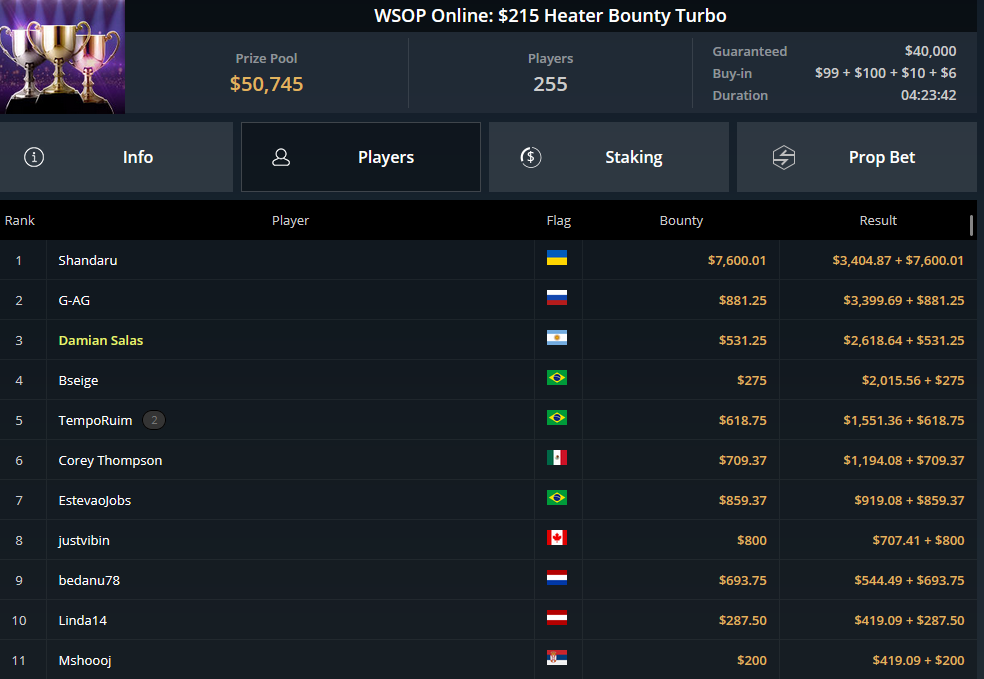This screenshot has height=679, width=984.
Task: Click Damian Salas's Argentina flag icon
Action: 557,338
